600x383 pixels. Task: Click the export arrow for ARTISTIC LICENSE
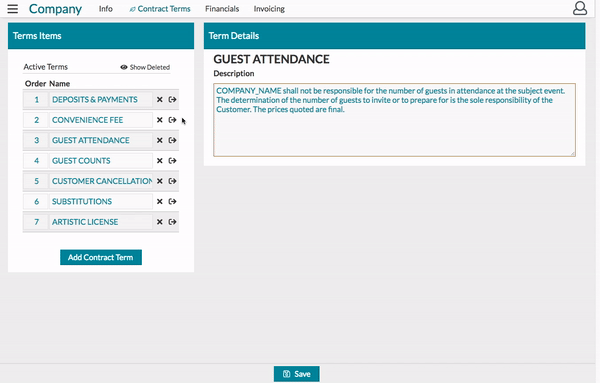(173, 222)
